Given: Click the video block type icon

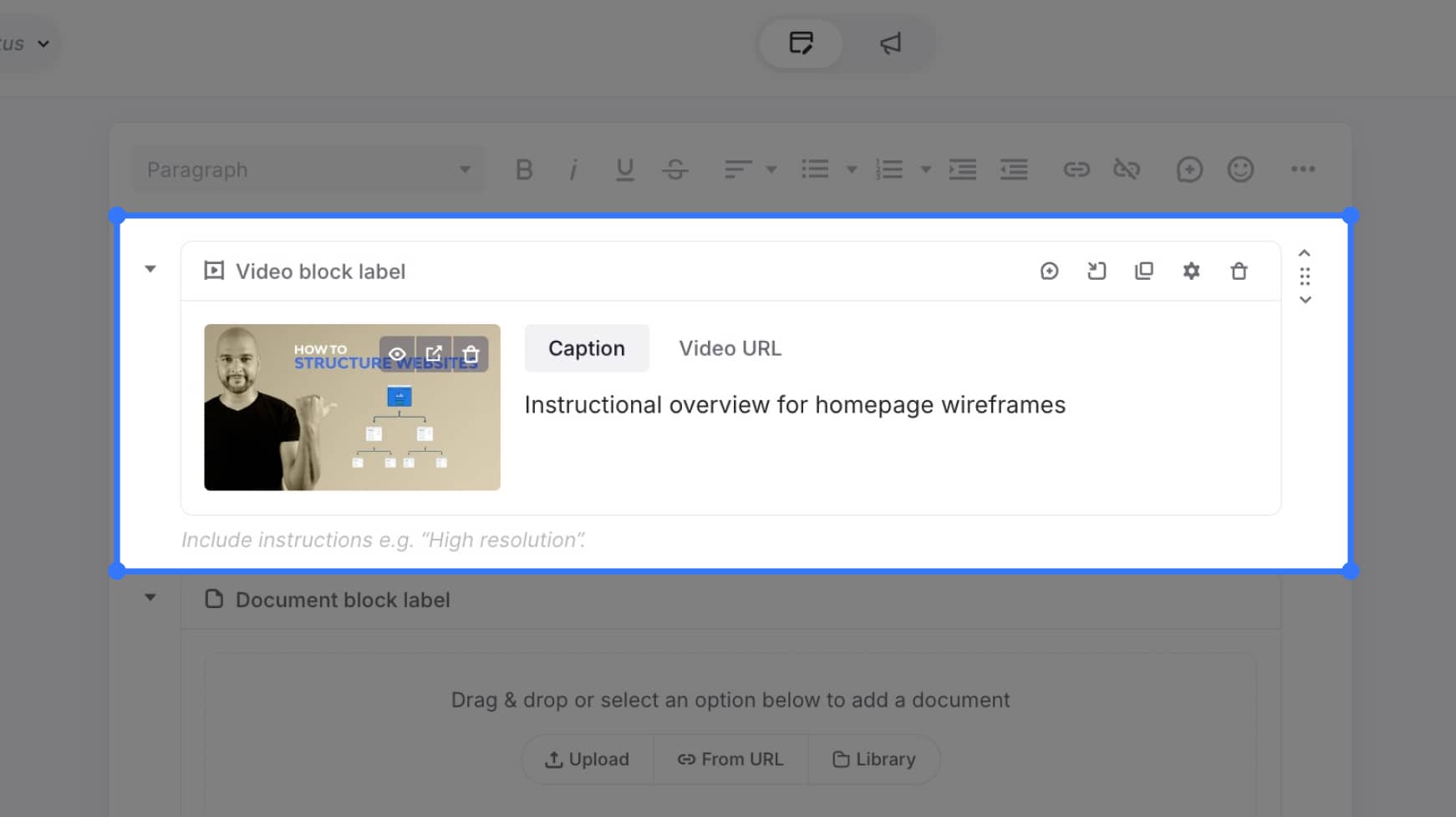Looking at the screenshot, I should point(214,270).
